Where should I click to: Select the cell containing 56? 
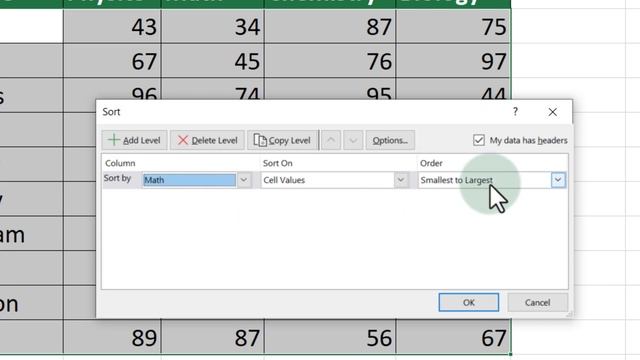(330, 337)
